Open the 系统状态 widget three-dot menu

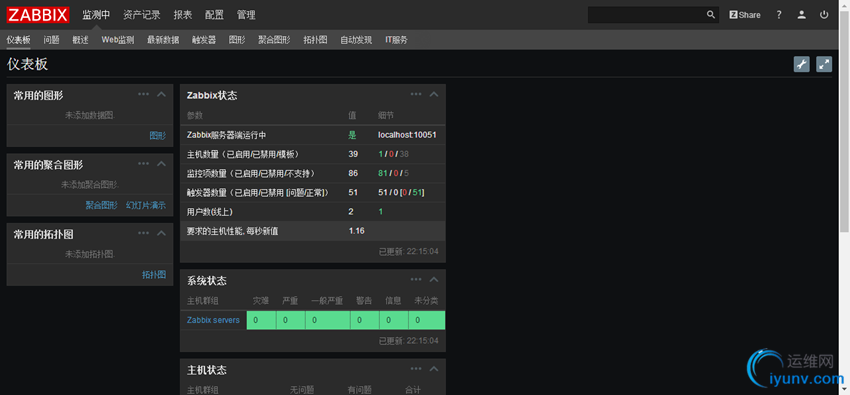(416, 280)
